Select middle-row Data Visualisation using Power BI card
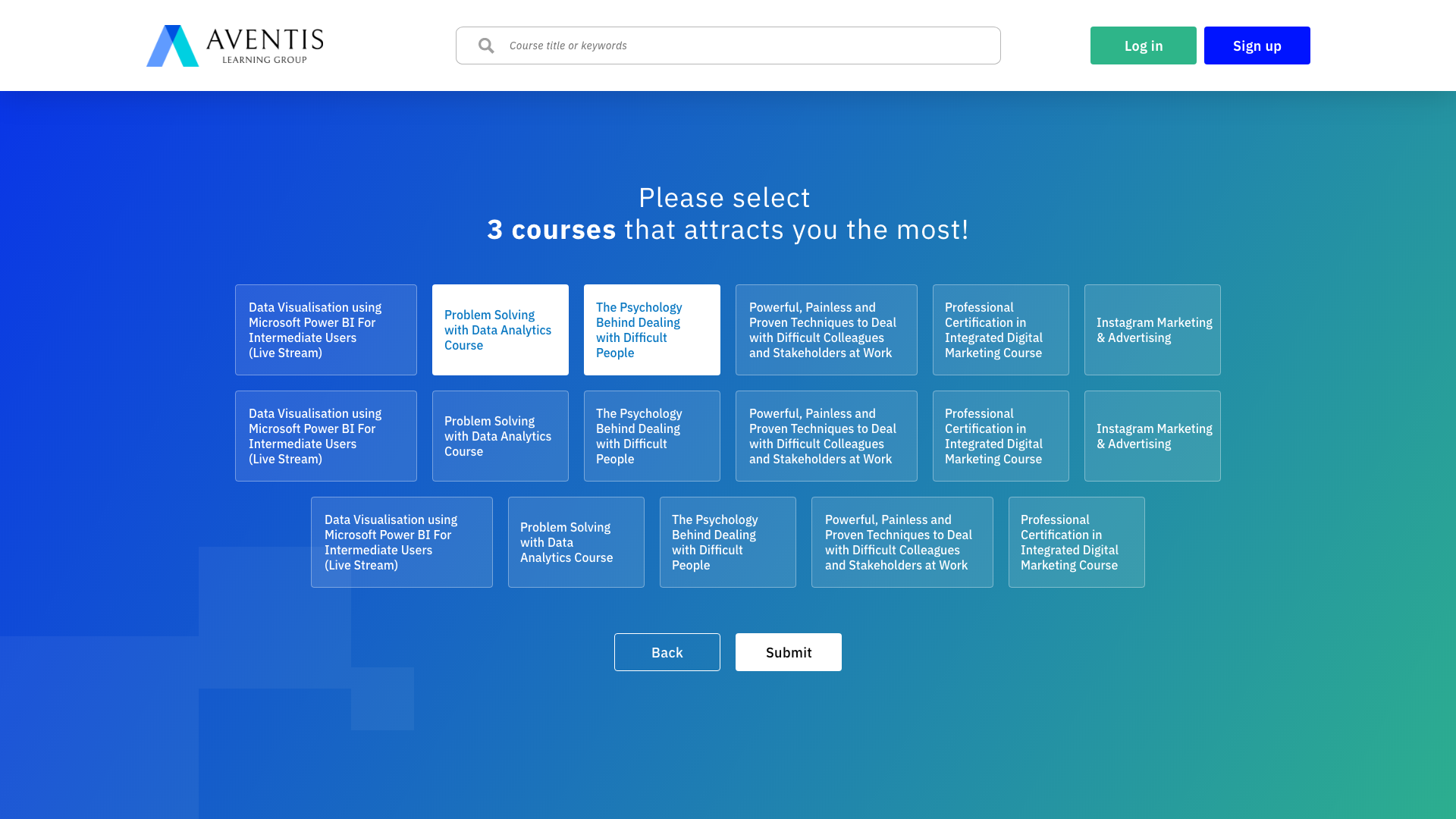 pyautogui.click(x=326, y=436)
